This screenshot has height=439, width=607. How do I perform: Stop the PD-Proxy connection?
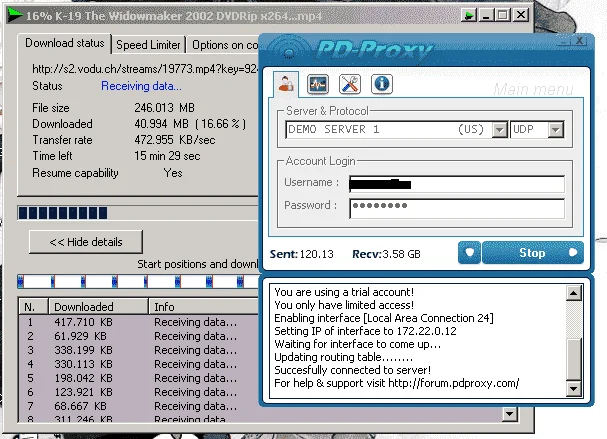click(533, 253)
